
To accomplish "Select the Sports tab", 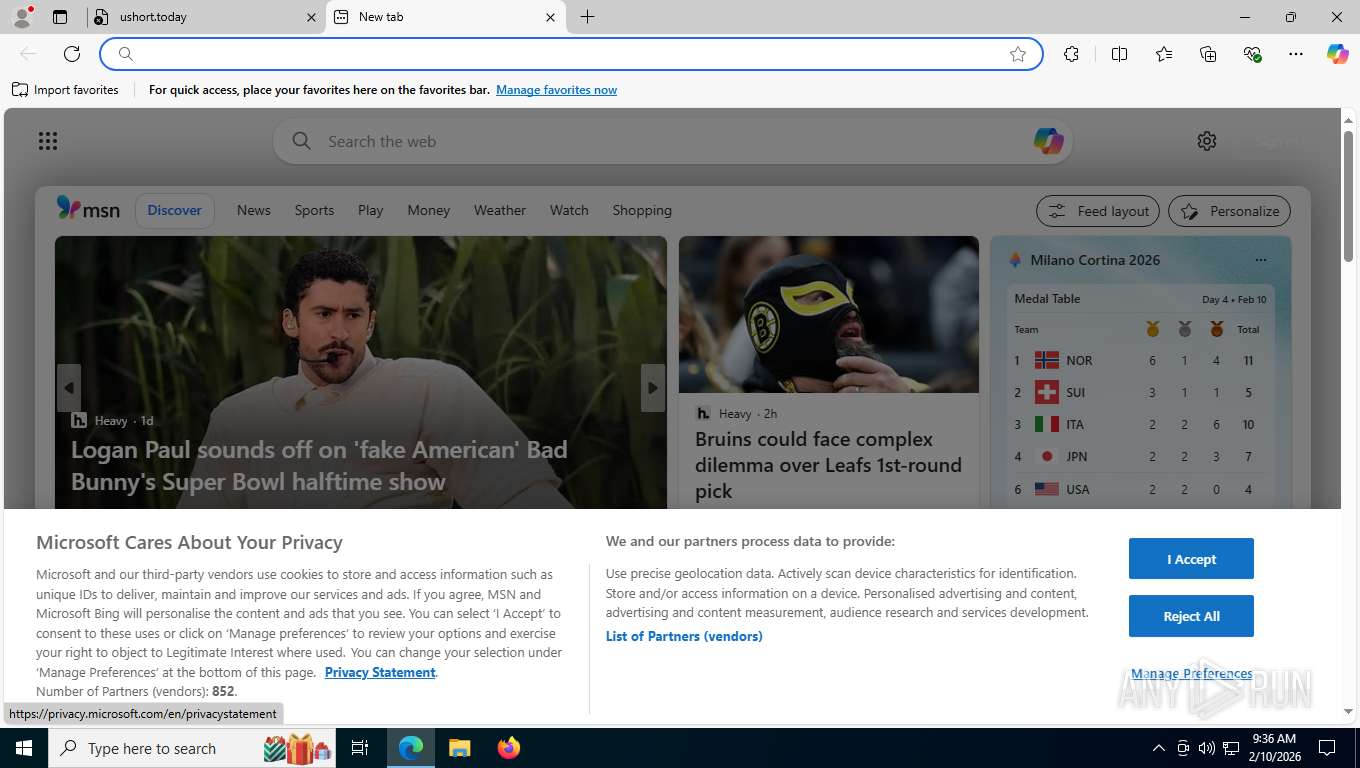I will pyautogui.click(x=314, y=210).
